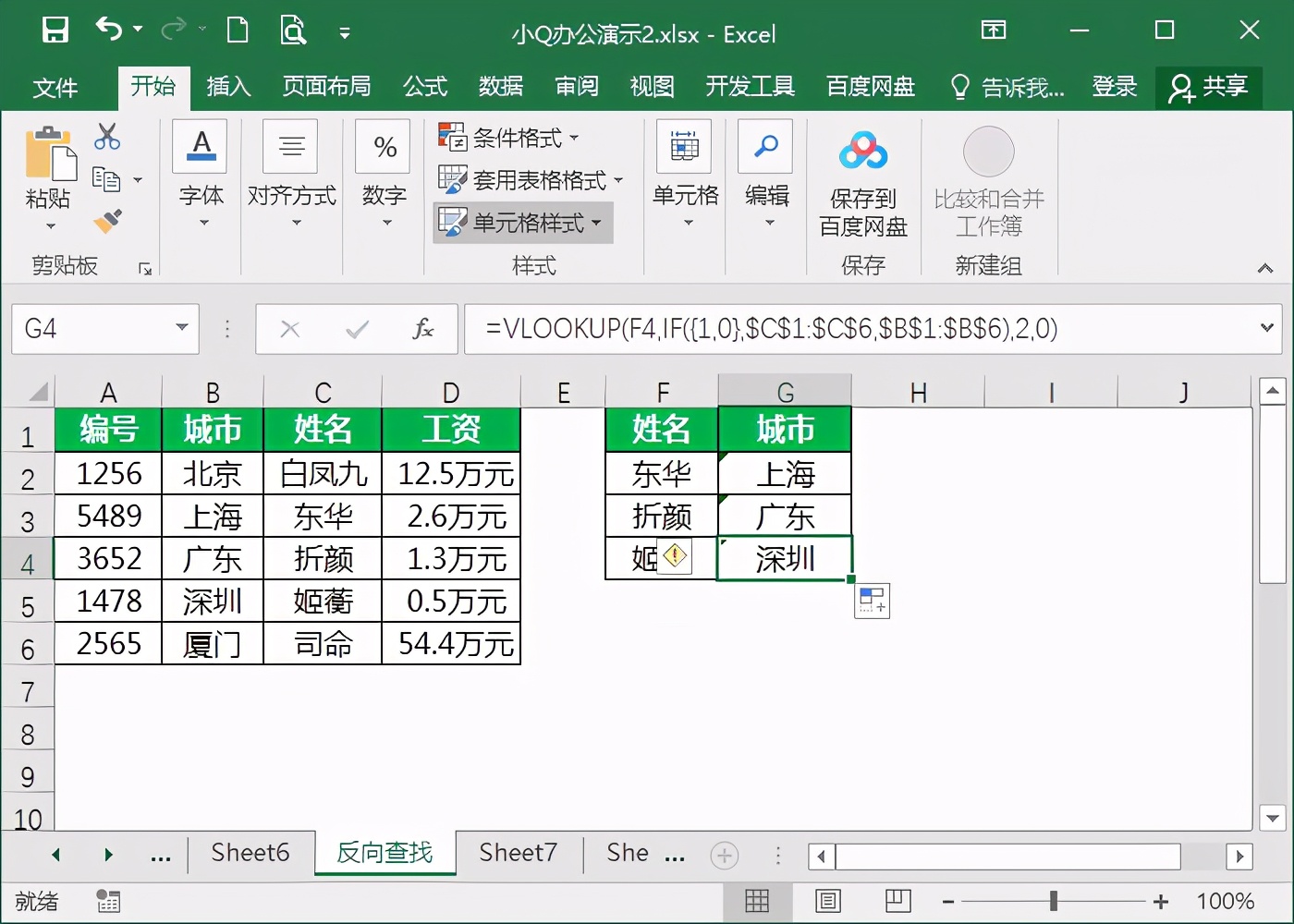The width and height of the screenshot is (1294, 924).
Task: Open ribbon display options button
Action: click(x=994, y=30)
